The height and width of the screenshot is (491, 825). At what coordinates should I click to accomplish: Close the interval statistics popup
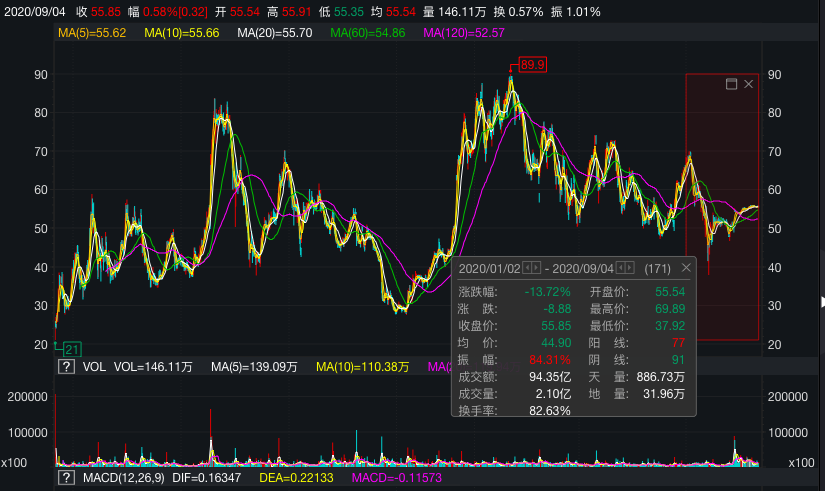point(686,268)
